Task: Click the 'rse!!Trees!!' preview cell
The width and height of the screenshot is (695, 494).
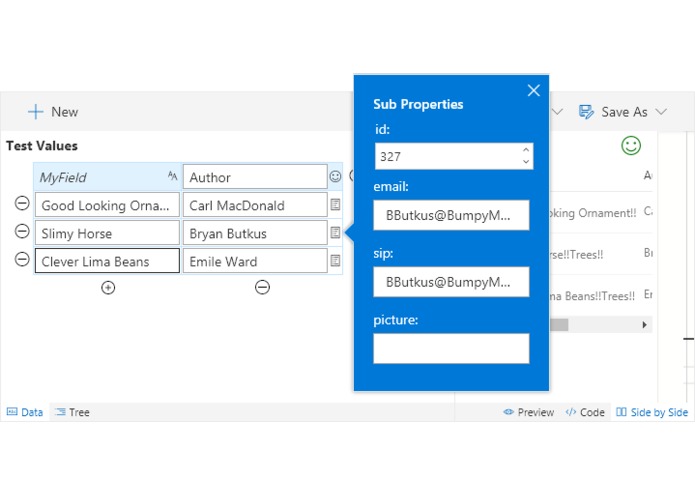Action: [577, 255]
